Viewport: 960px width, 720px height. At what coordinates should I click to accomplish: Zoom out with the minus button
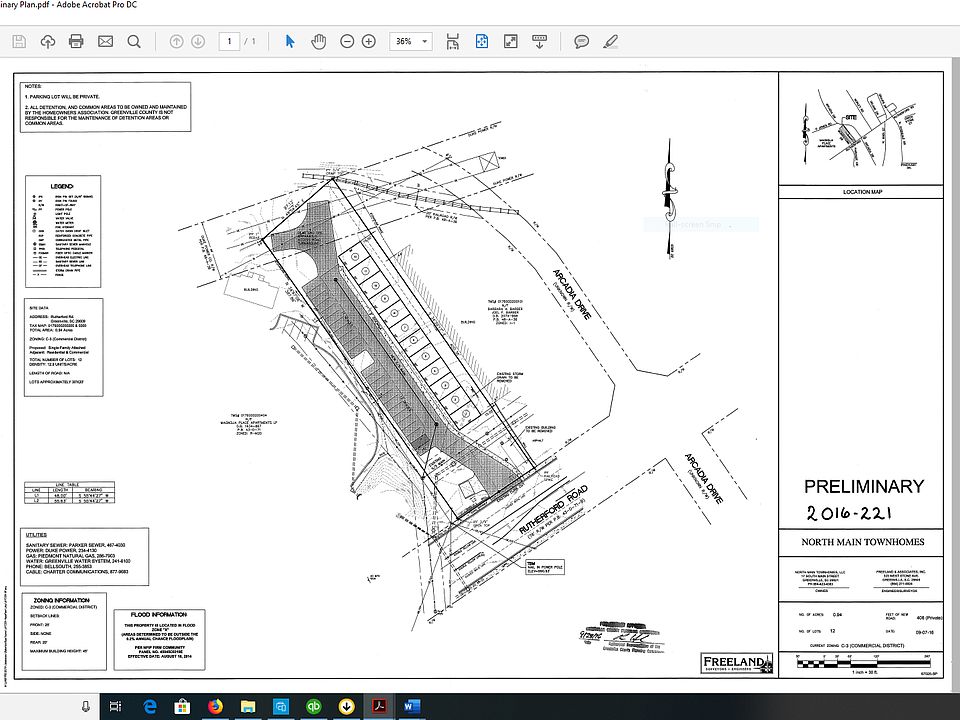(347, 41)
